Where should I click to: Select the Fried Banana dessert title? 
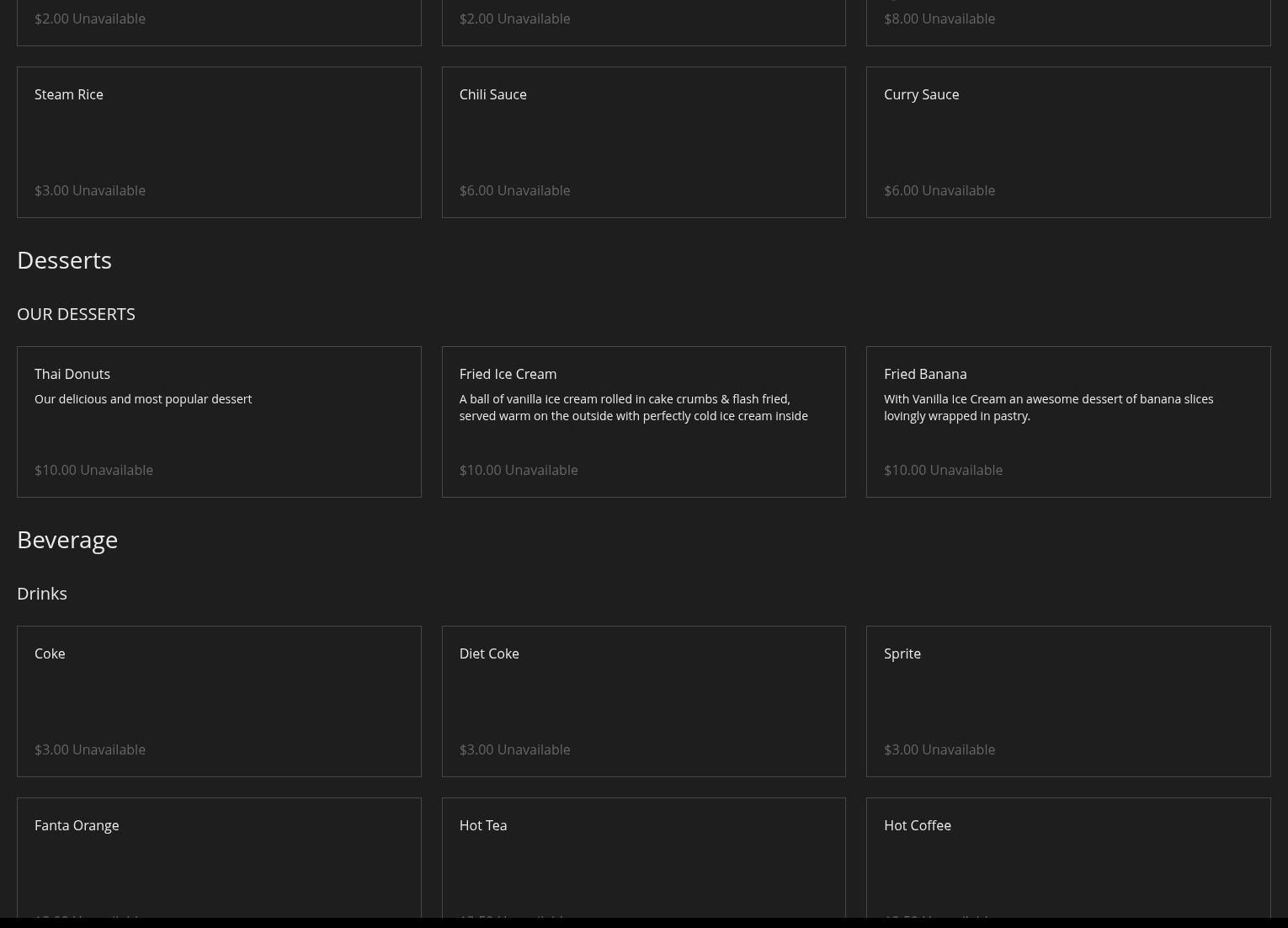point(925,374)
